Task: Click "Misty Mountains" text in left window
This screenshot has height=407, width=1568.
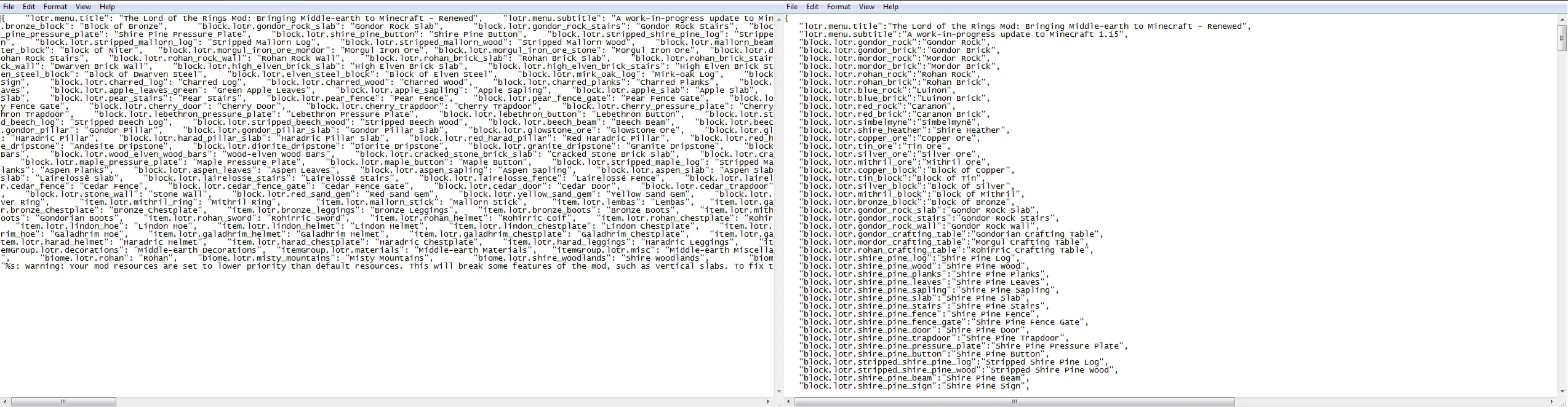Action: pos(387,258)
